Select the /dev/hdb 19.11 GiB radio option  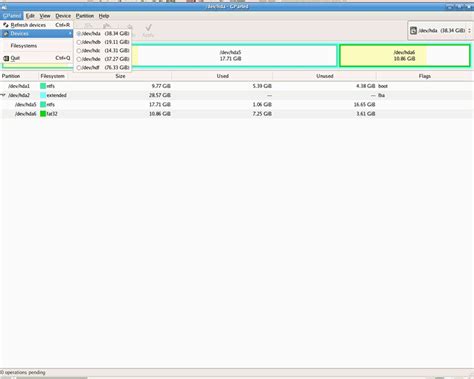point(79,42)
